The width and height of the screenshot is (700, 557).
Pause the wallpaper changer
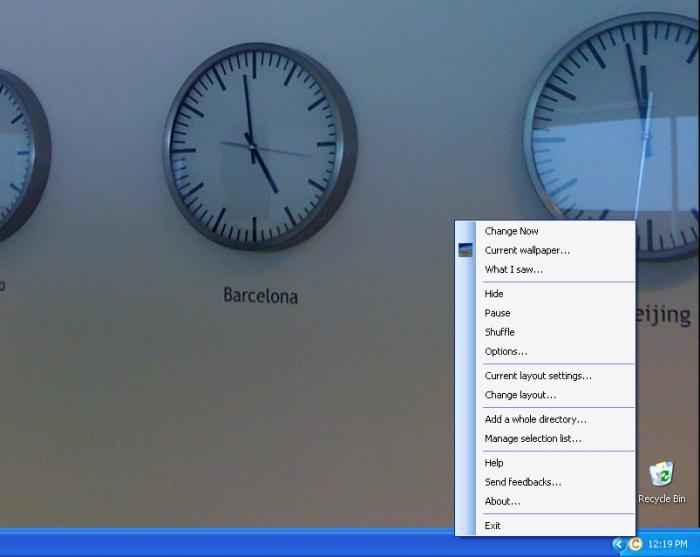(x=545, y=313)
